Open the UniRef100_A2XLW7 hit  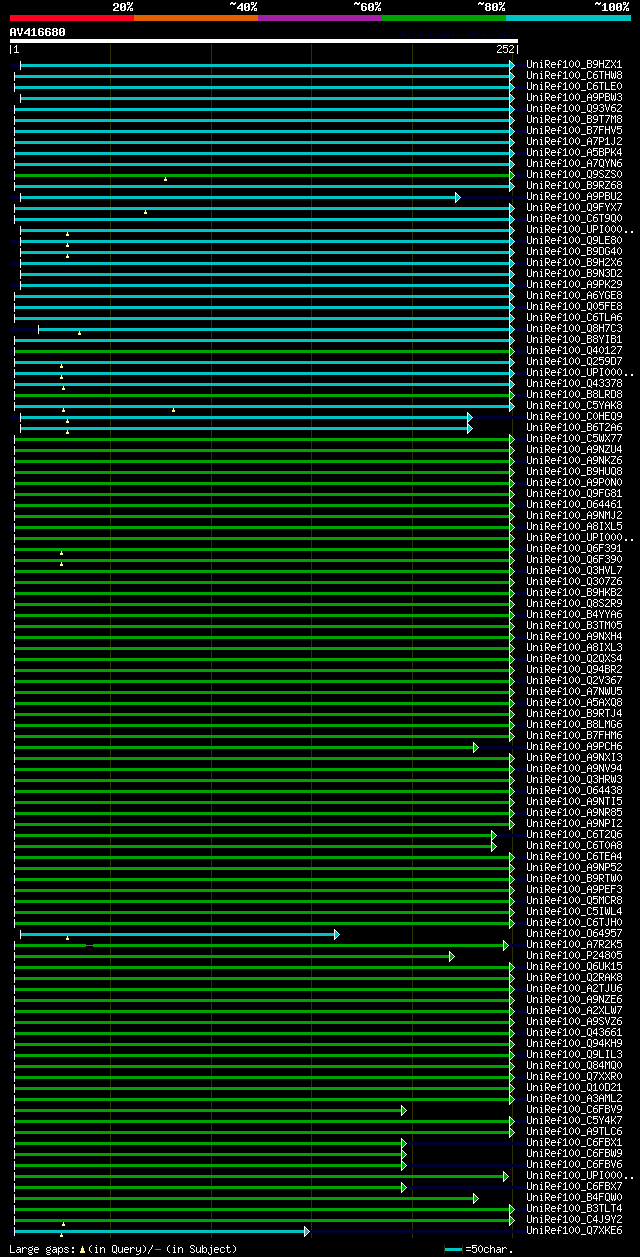[574, 1011]
